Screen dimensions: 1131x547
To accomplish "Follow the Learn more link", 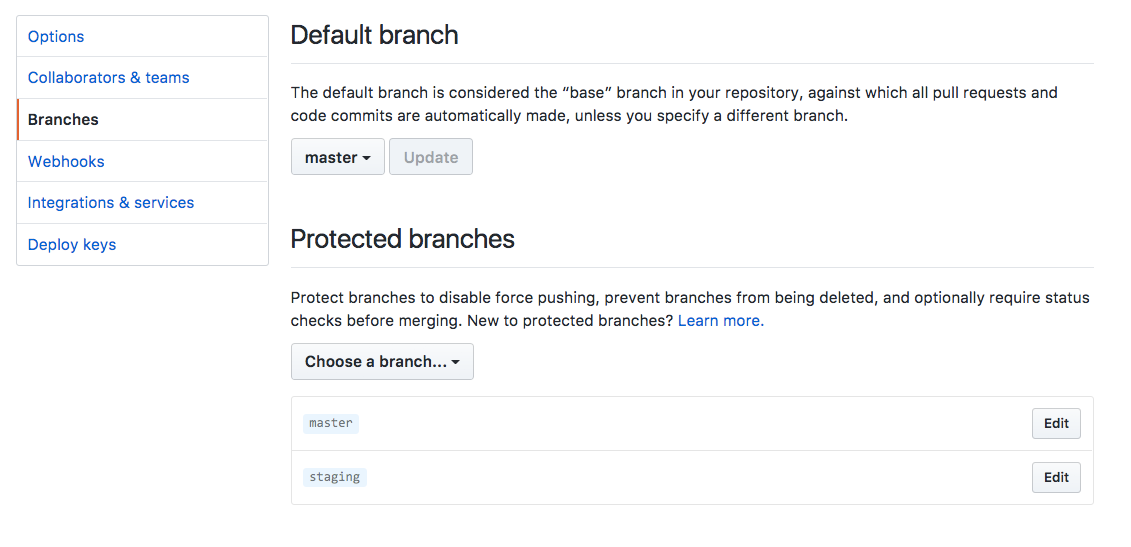I will 721,321.
